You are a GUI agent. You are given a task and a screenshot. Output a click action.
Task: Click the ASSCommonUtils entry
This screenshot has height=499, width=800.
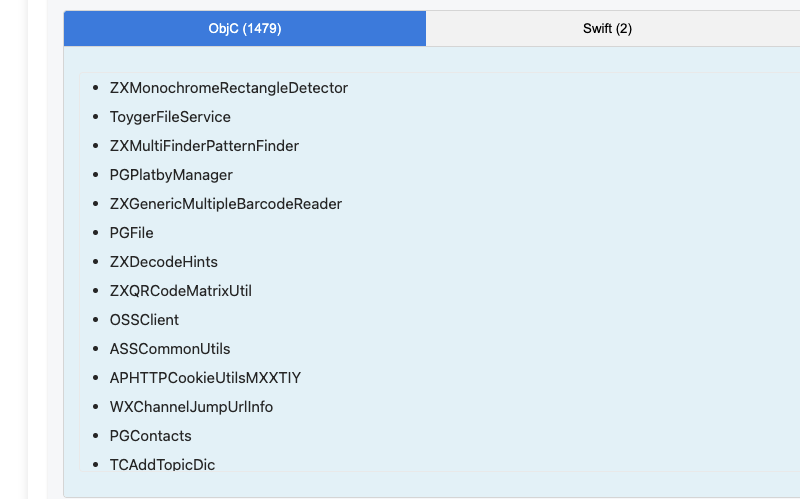pos(170,349)
